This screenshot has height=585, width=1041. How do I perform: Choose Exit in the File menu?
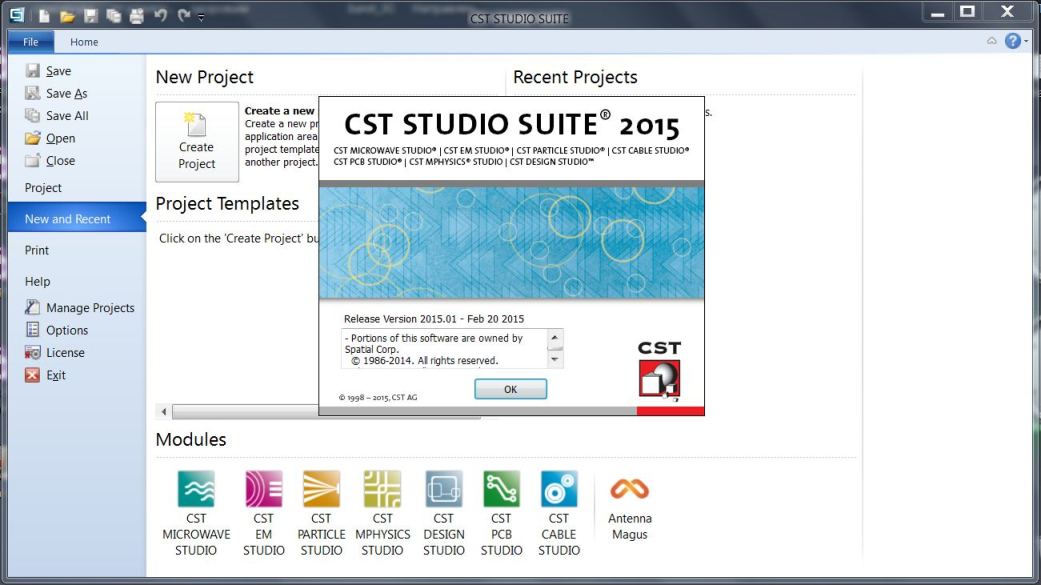point(46,375)
